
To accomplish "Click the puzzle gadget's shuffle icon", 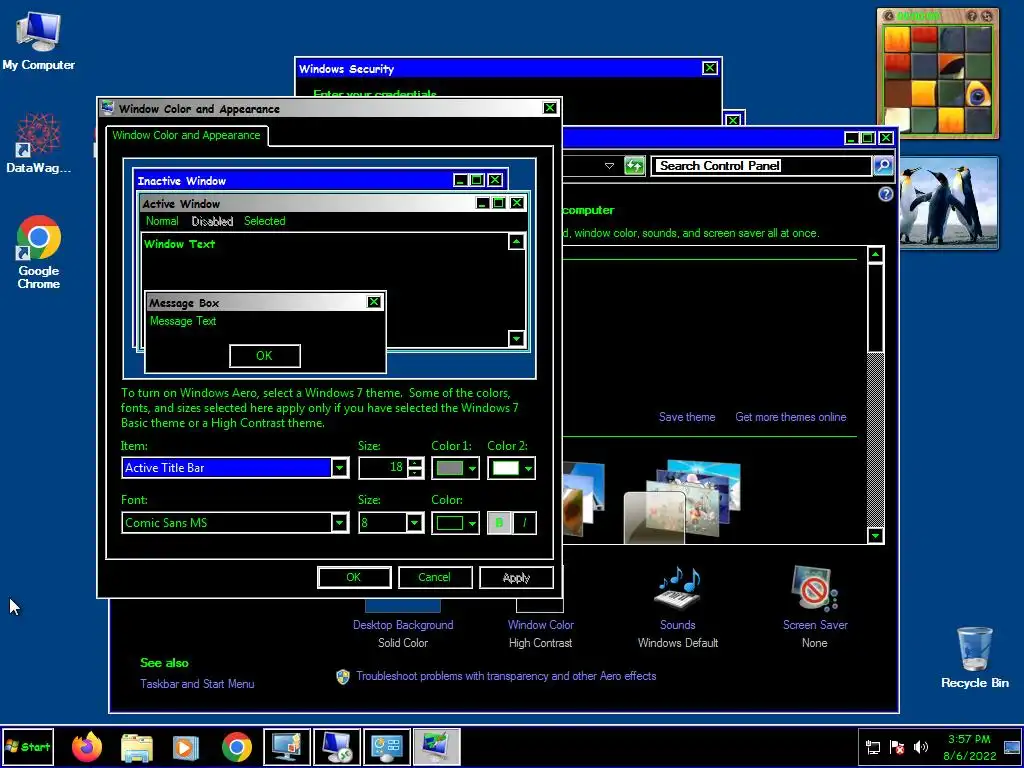I will [x=987, y=16].
